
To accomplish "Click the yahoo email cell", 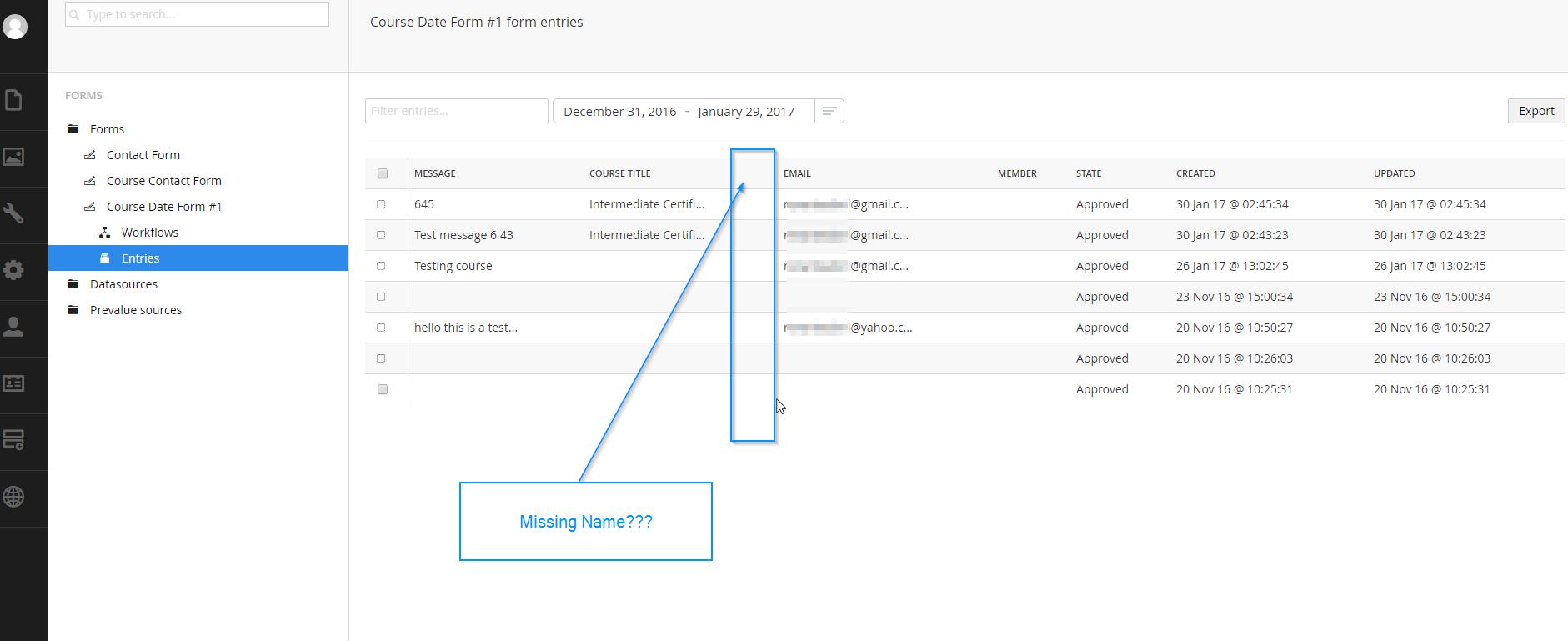I will coord(848,328).
